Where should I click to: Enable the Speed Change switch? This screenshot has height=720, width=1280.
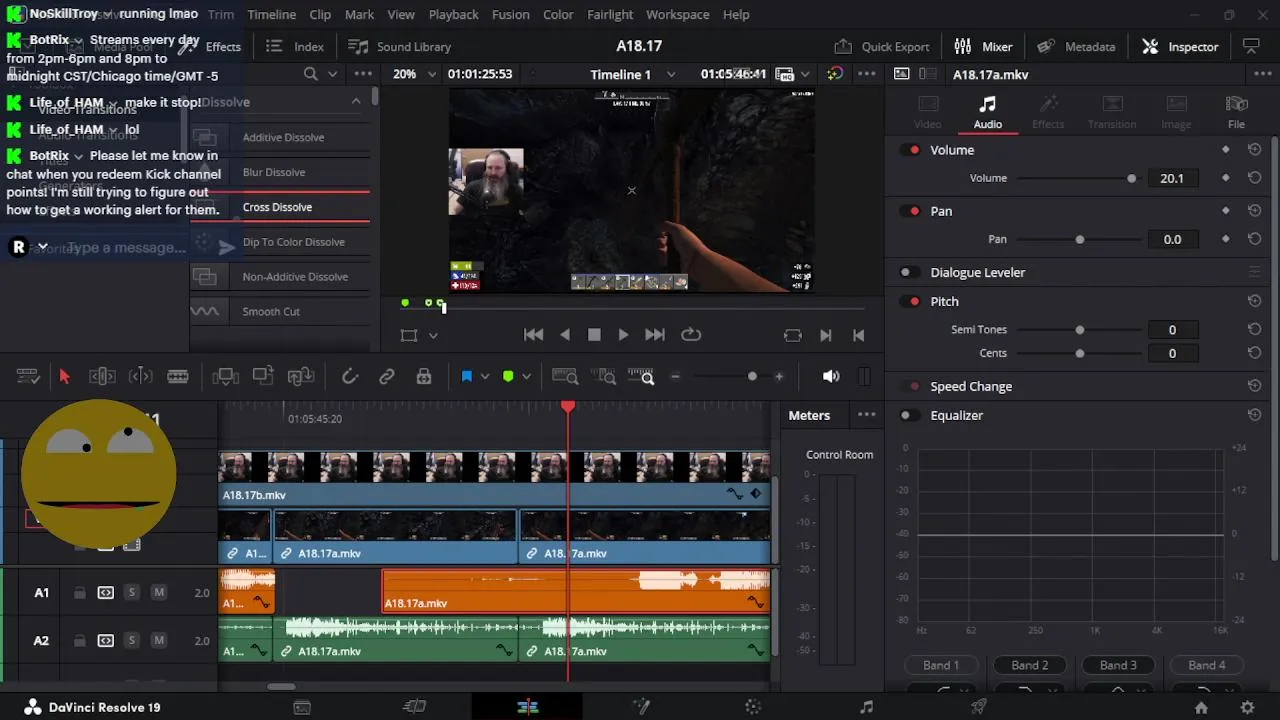pos(910,386)
